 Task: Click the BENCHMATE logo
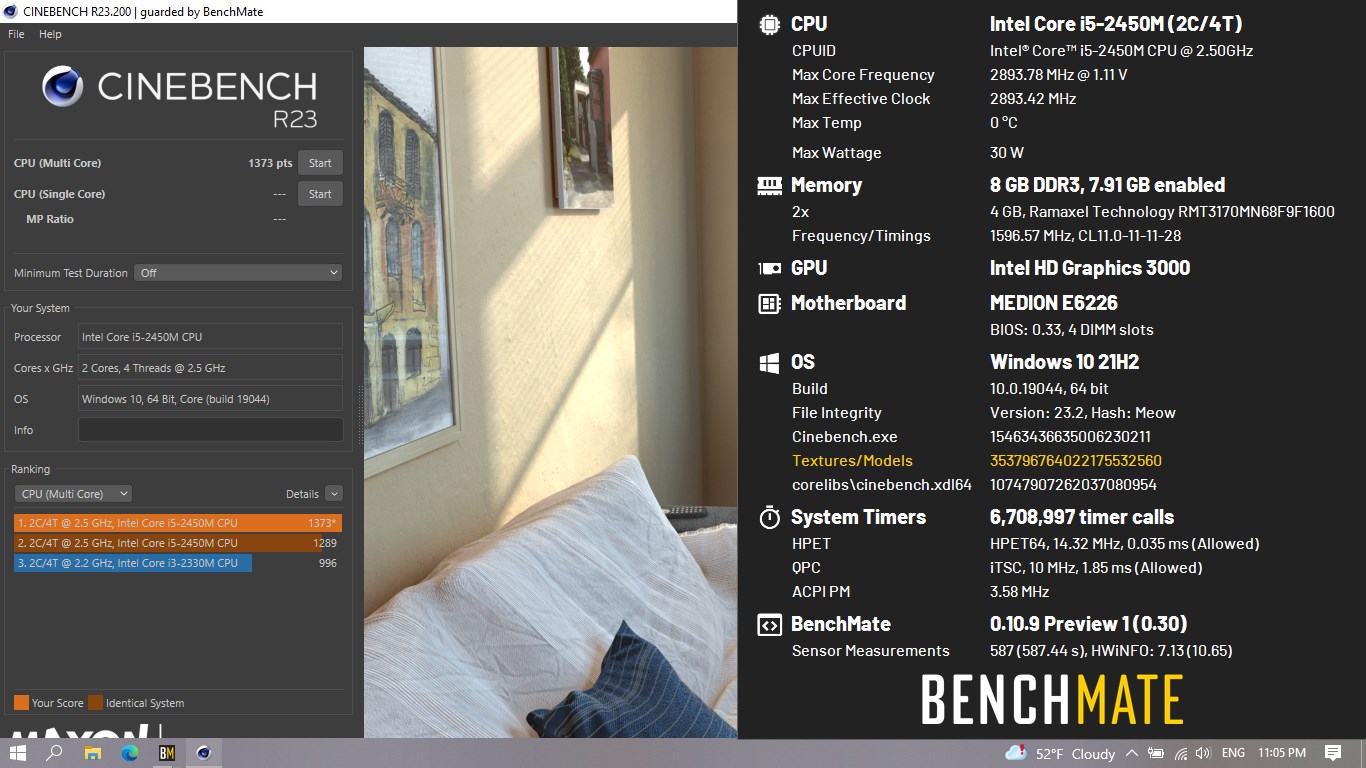pyautogui.click(x=1052, y=699)
